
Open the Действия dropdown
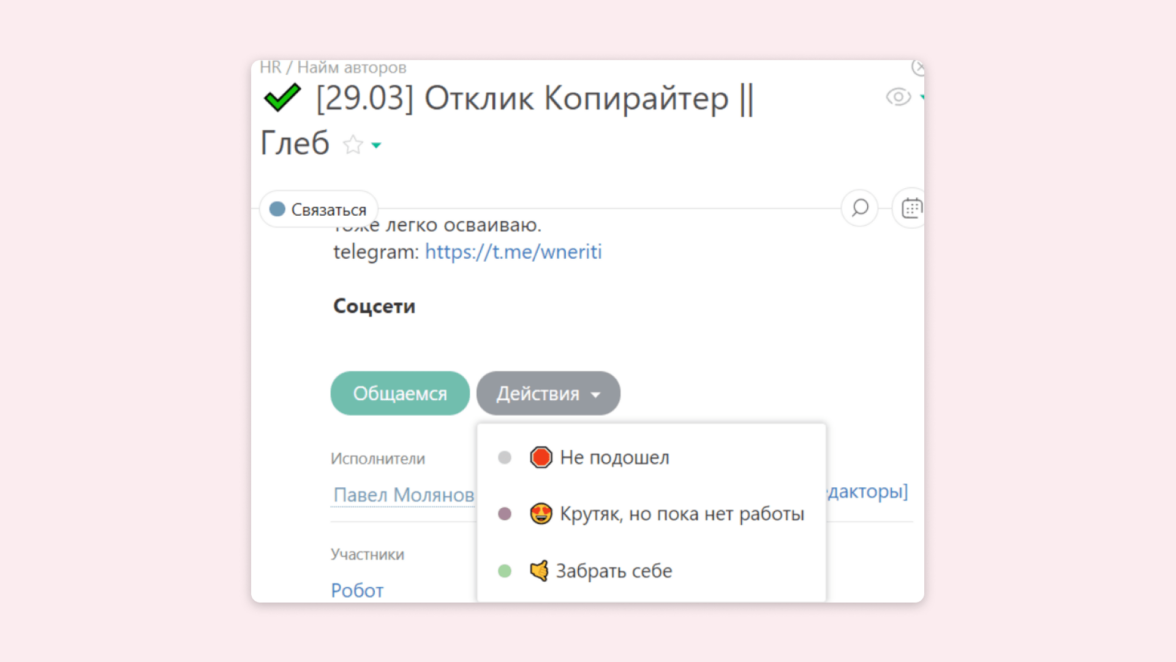(x=548, y=394)
